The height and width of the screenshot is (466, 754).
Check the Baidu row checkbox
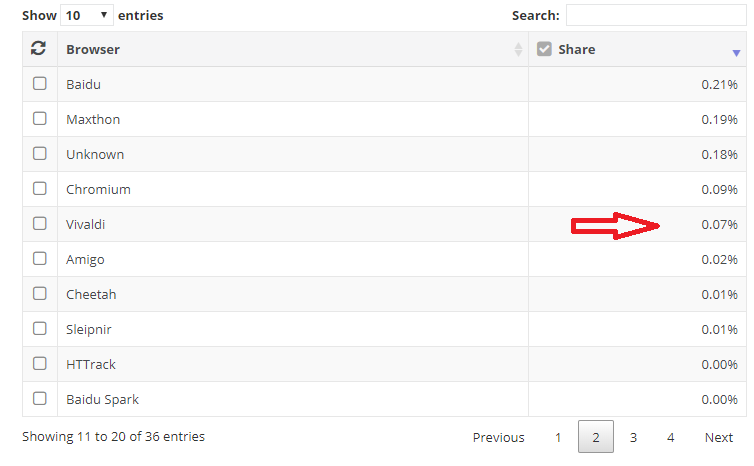40,84
